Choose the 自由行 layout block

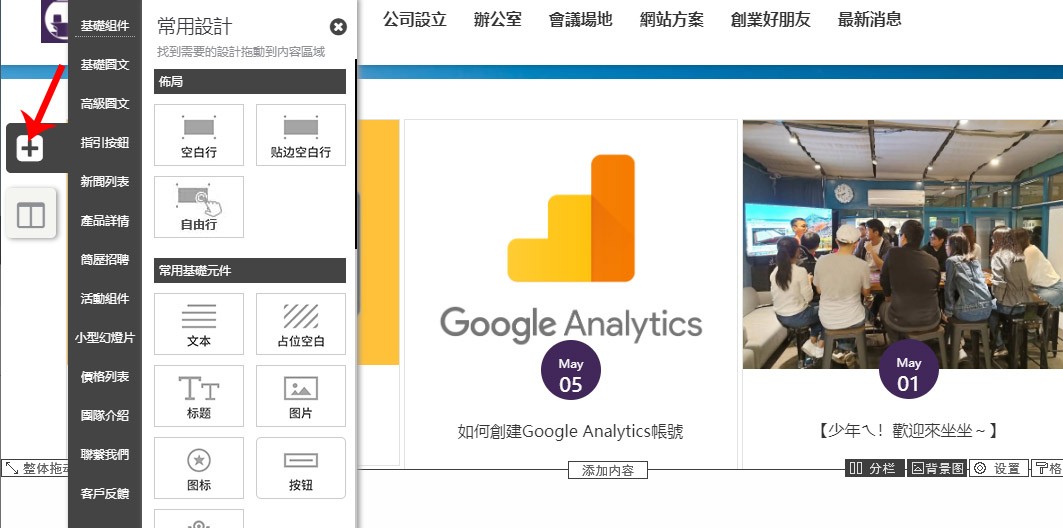[x=199, y=207]
